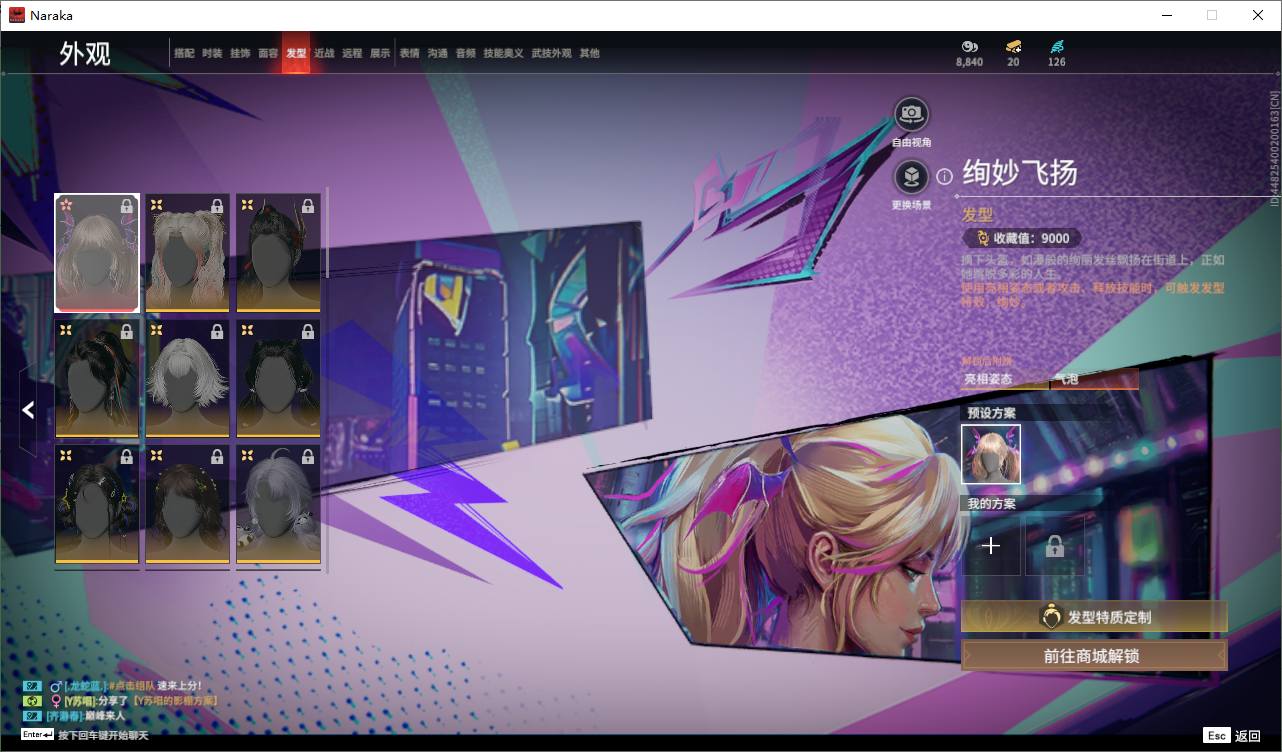
Task: Select black hairstyle with red horn ornament
Action: point(279,253)
